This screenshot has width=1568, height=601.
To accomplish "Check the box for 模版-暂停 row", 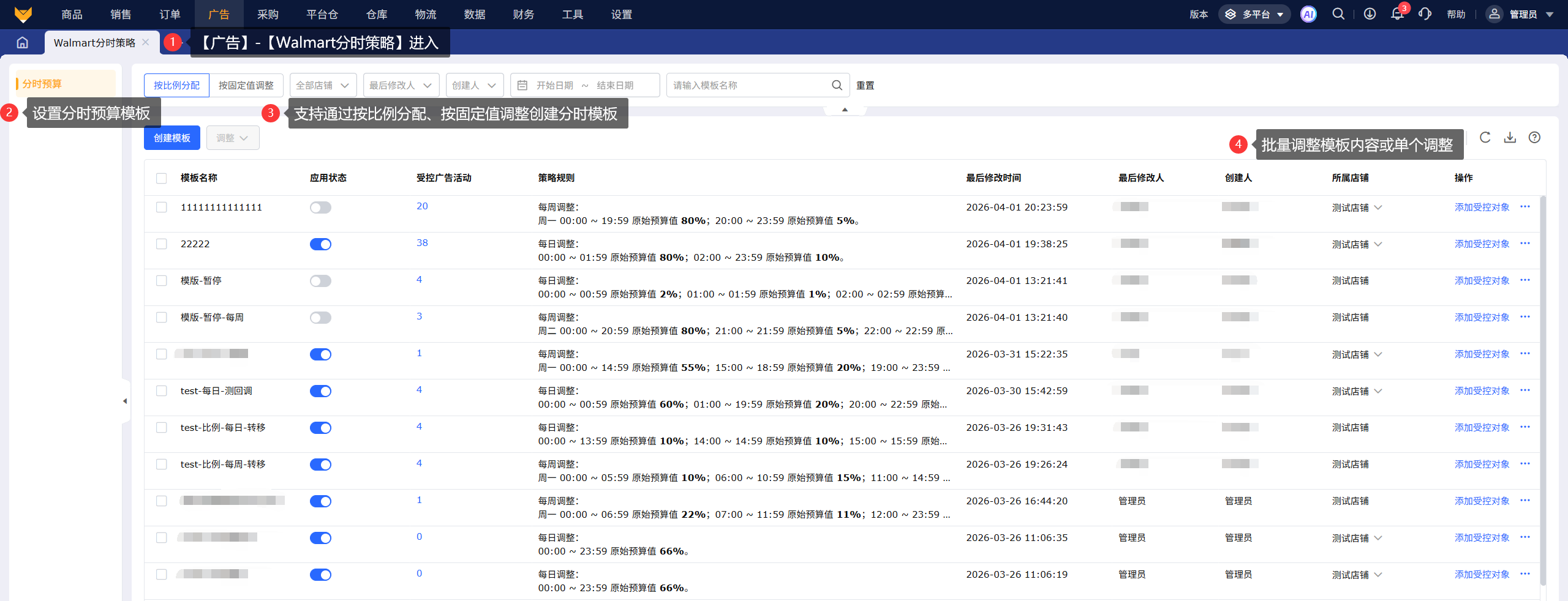I will [162, 281].
